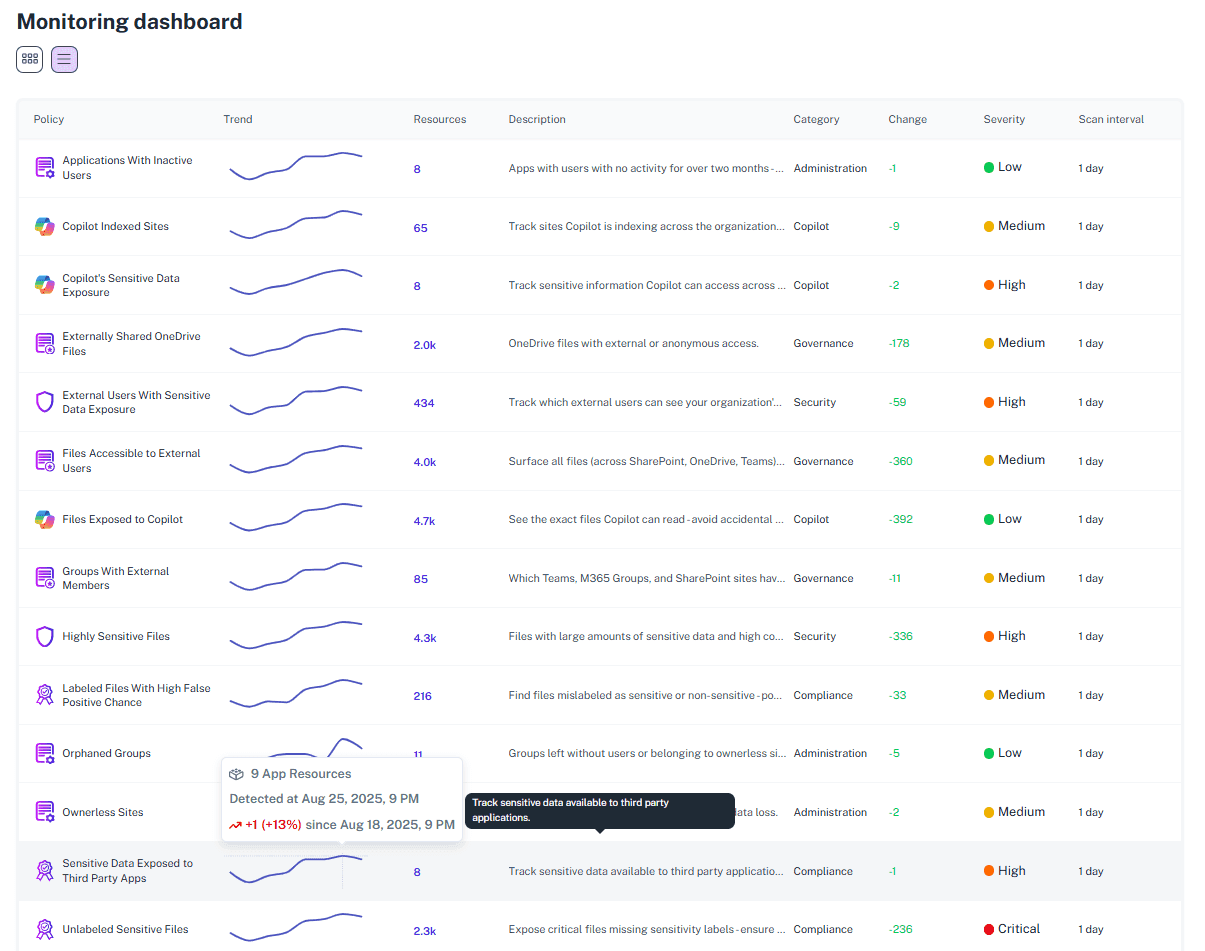Click the Copilot icon beside Copilot Indexed Sites
This screenshot has height=951, width=1205.
[44, 226]
